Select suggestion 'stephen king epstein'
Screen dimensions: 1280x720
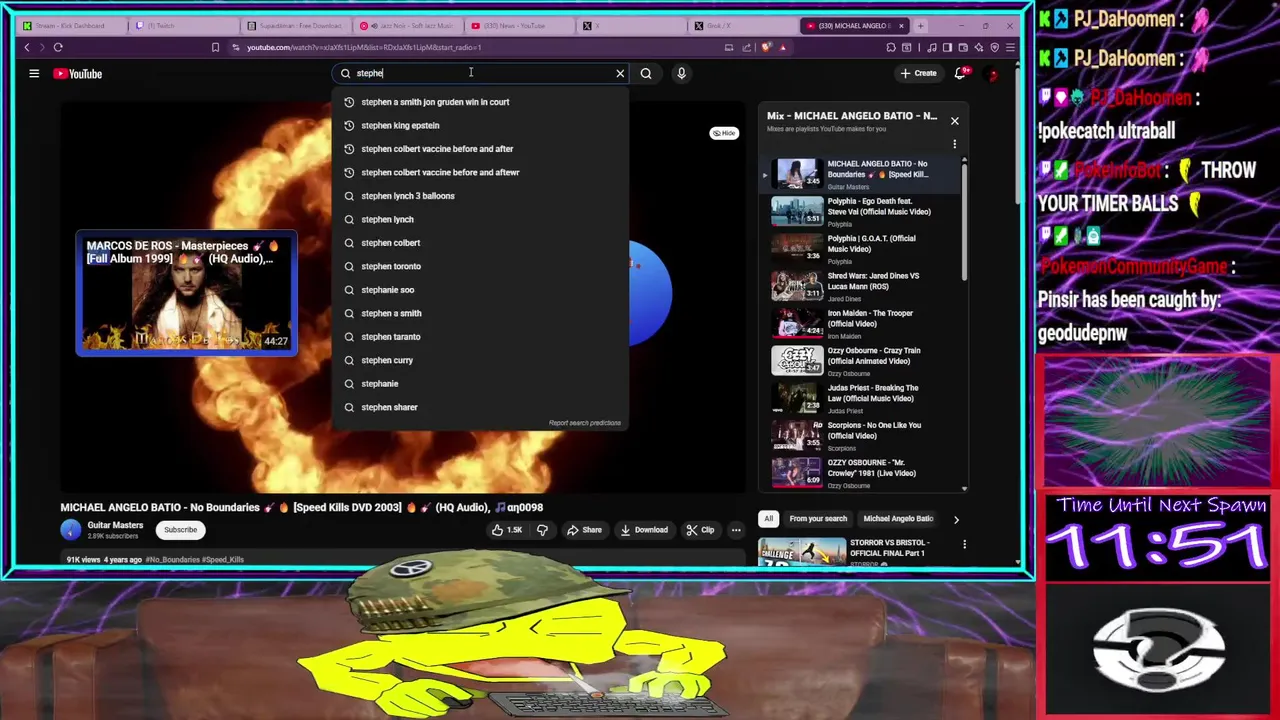pos(480,125)
